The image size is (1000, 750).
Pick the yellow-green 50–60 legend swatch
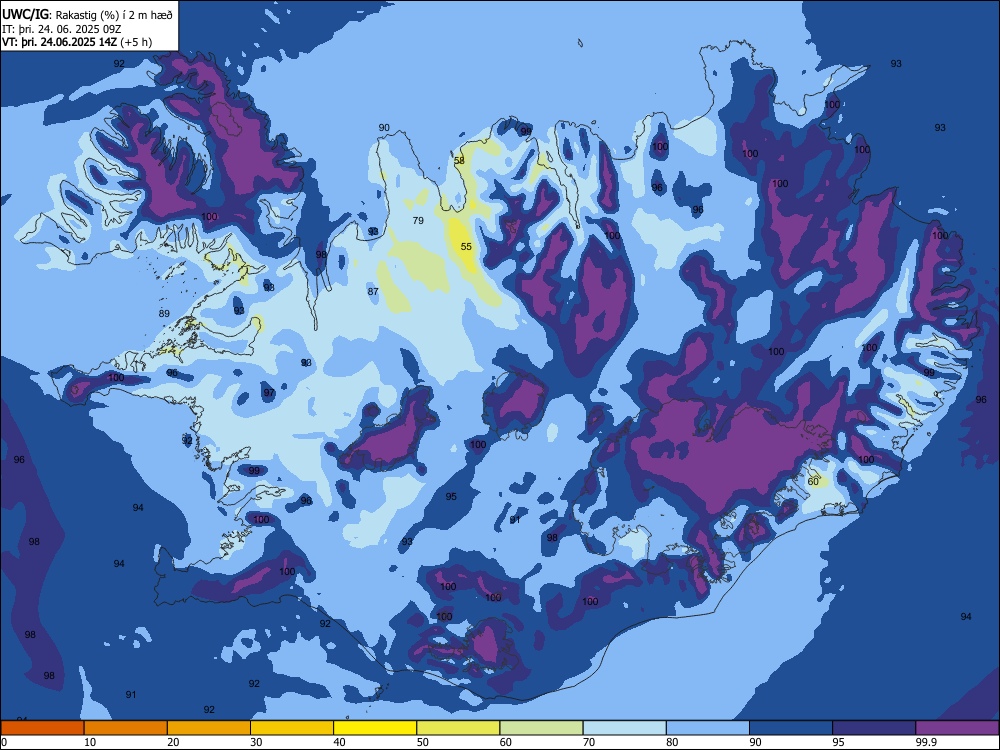pos(458,728)
